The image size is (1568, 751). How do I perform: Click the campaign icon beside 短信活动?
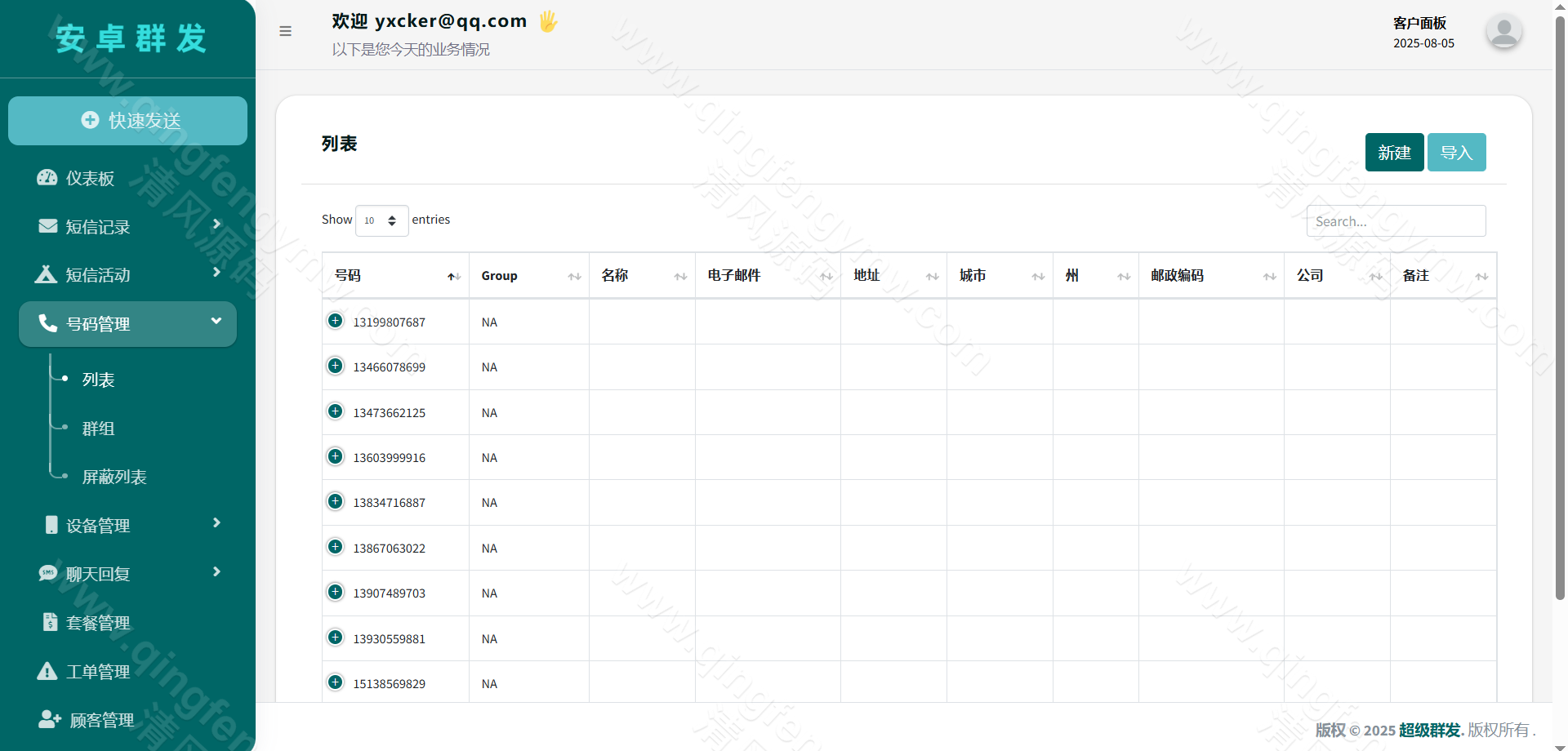46,274
